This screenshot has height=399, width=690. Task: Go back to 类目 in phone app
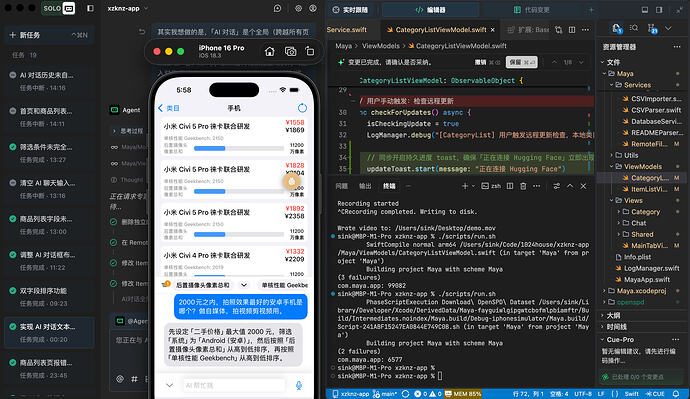[x=169, y=108]
